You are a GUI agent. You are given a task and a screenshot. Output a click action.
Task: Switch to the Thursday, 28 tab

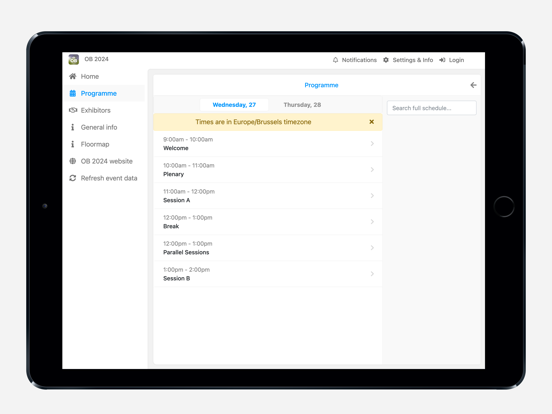click(302, 105)
